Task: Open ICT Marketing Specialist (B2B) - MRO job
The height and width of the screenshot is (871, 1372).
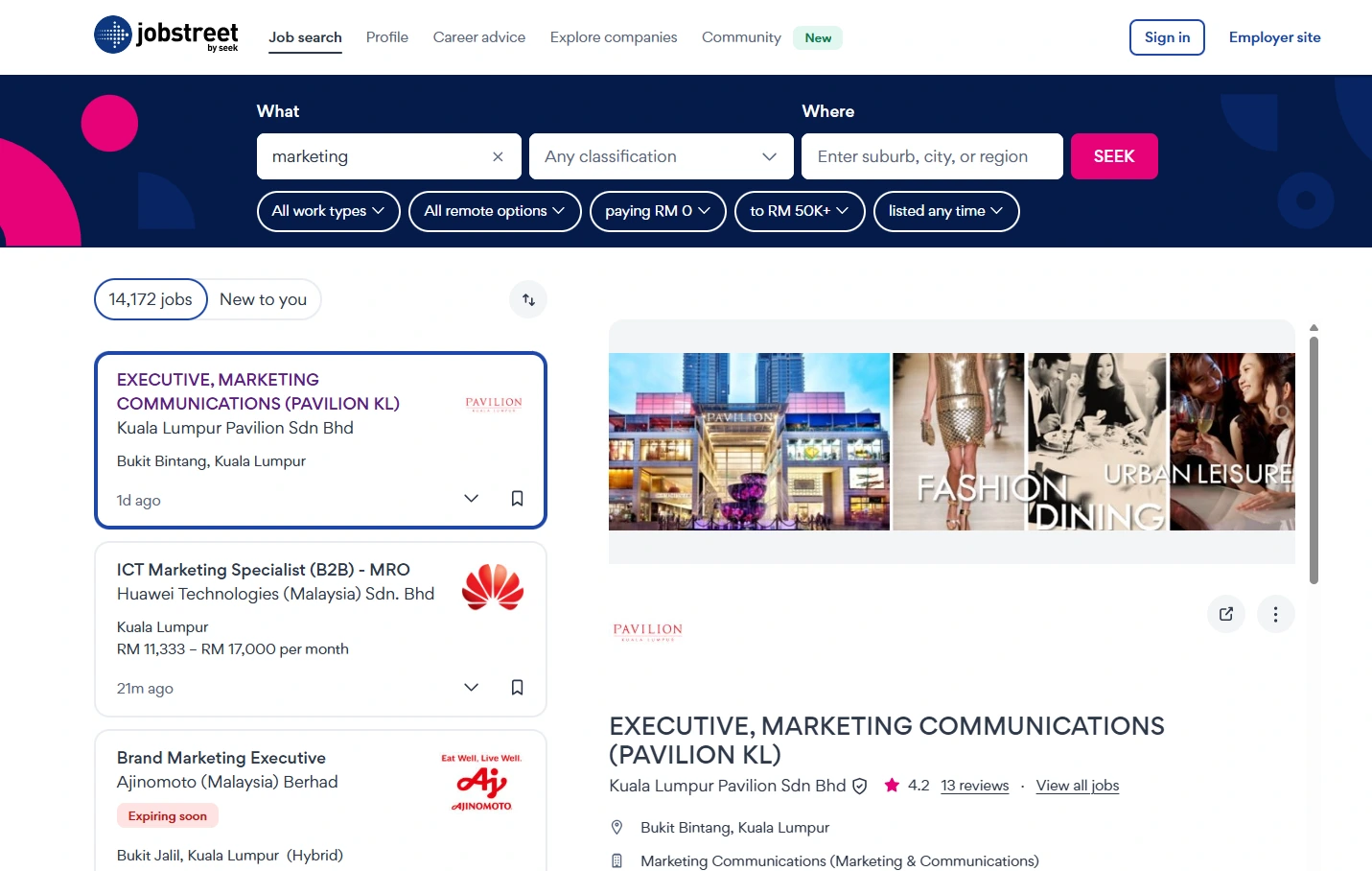Action: (x=264, y=570)
